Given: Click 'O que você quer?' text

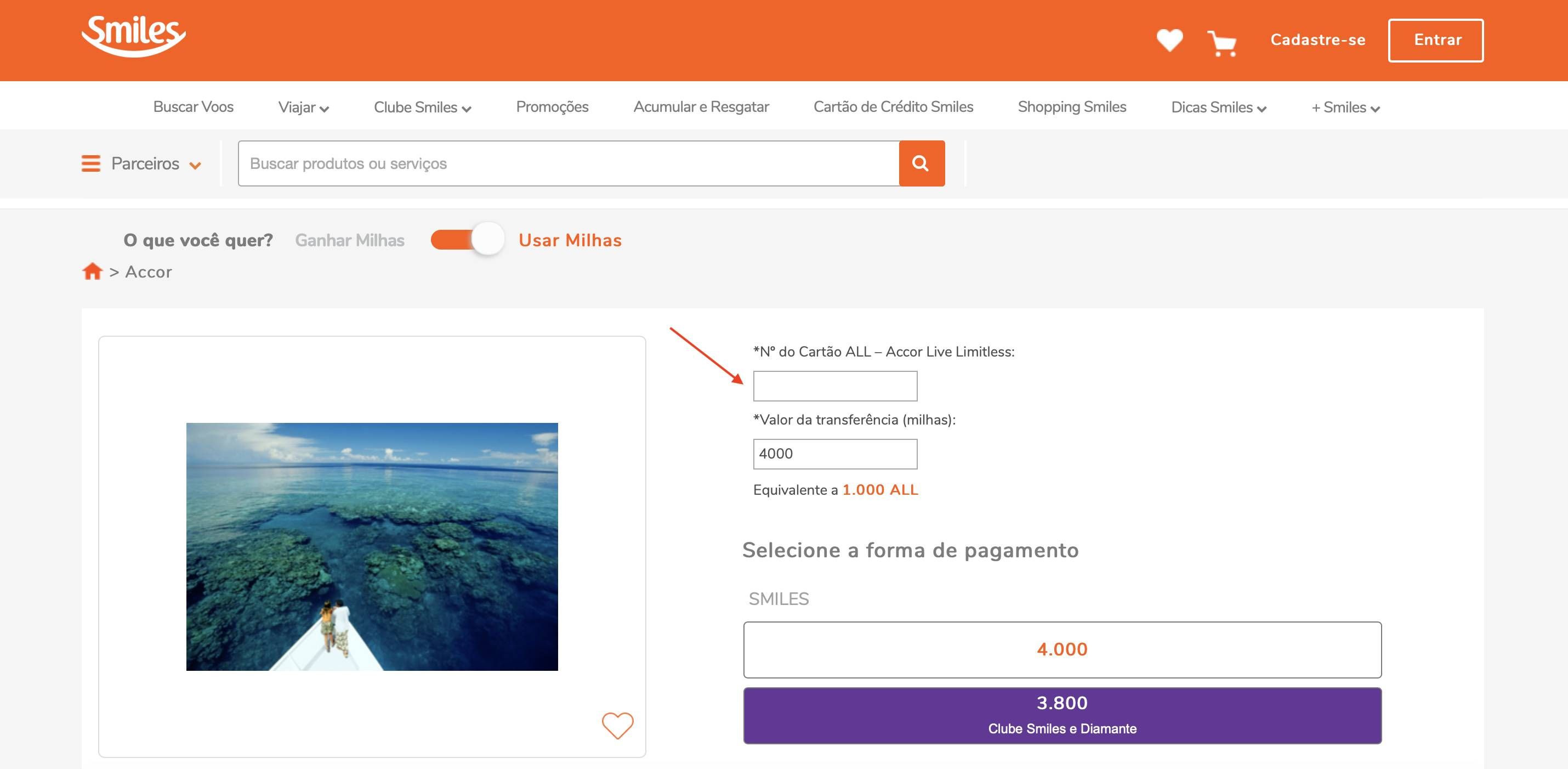Looking at the screenshot, I should tap(198, 240).
